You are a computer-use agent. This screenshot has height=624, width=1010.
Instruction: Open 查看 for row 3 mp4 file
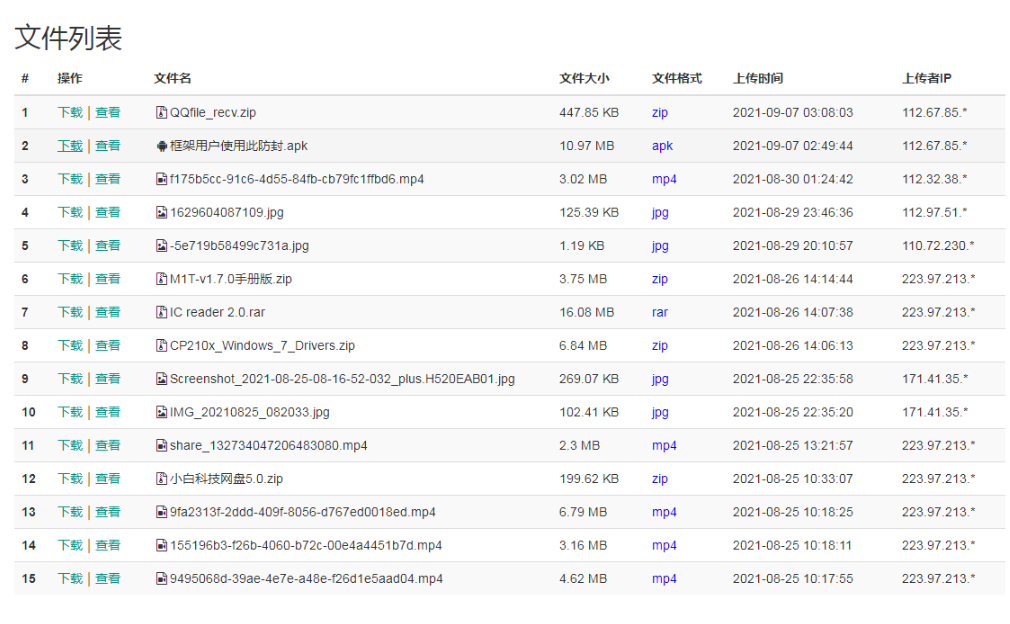click(x=108, y=179)
